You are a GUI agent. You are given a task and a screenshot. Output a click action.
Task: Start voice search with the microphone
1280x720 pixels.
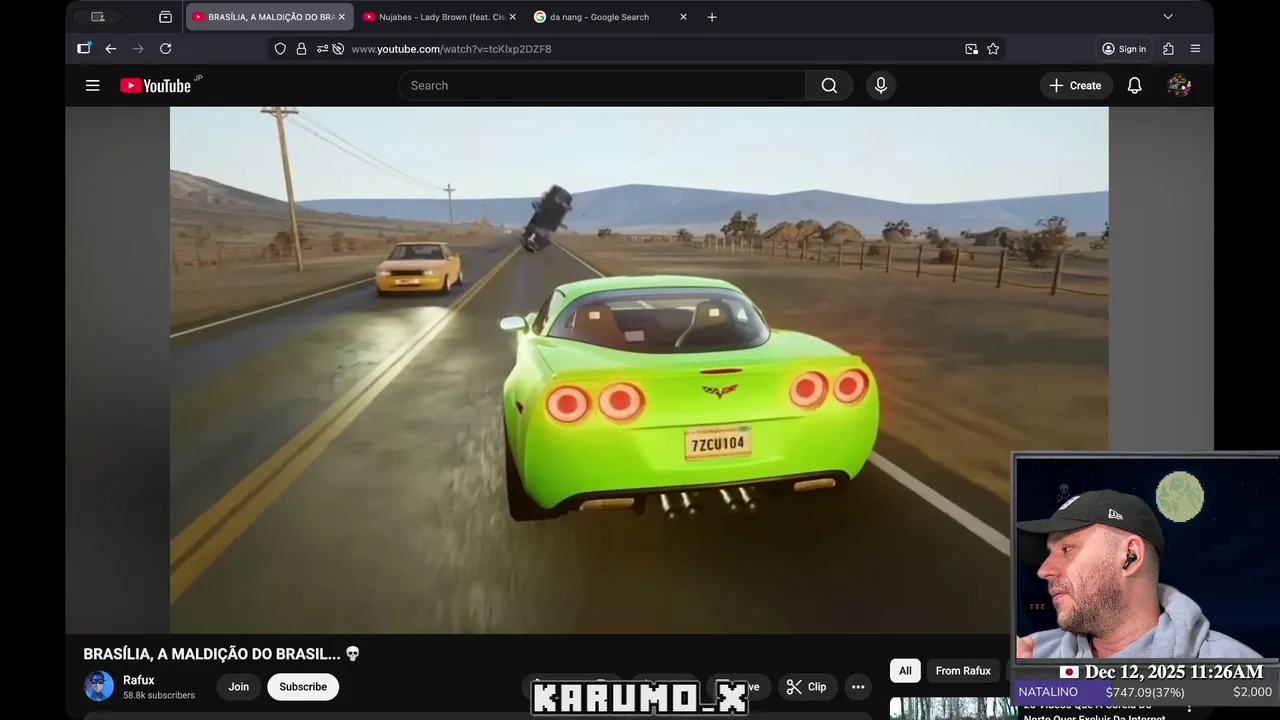[880, 86]
